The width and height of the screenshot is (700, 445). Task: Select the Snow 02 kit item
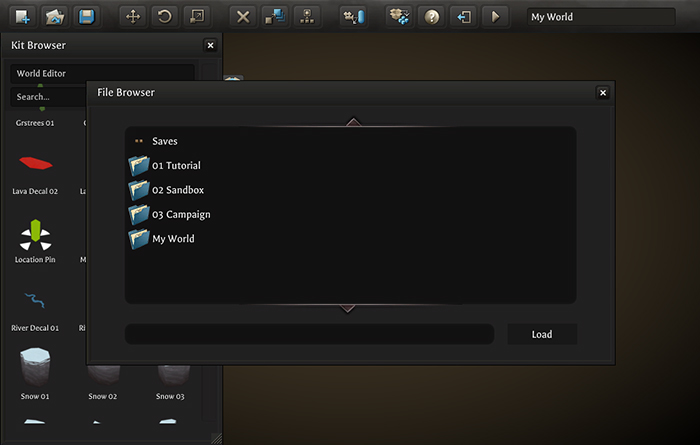[x=103, y=383]
